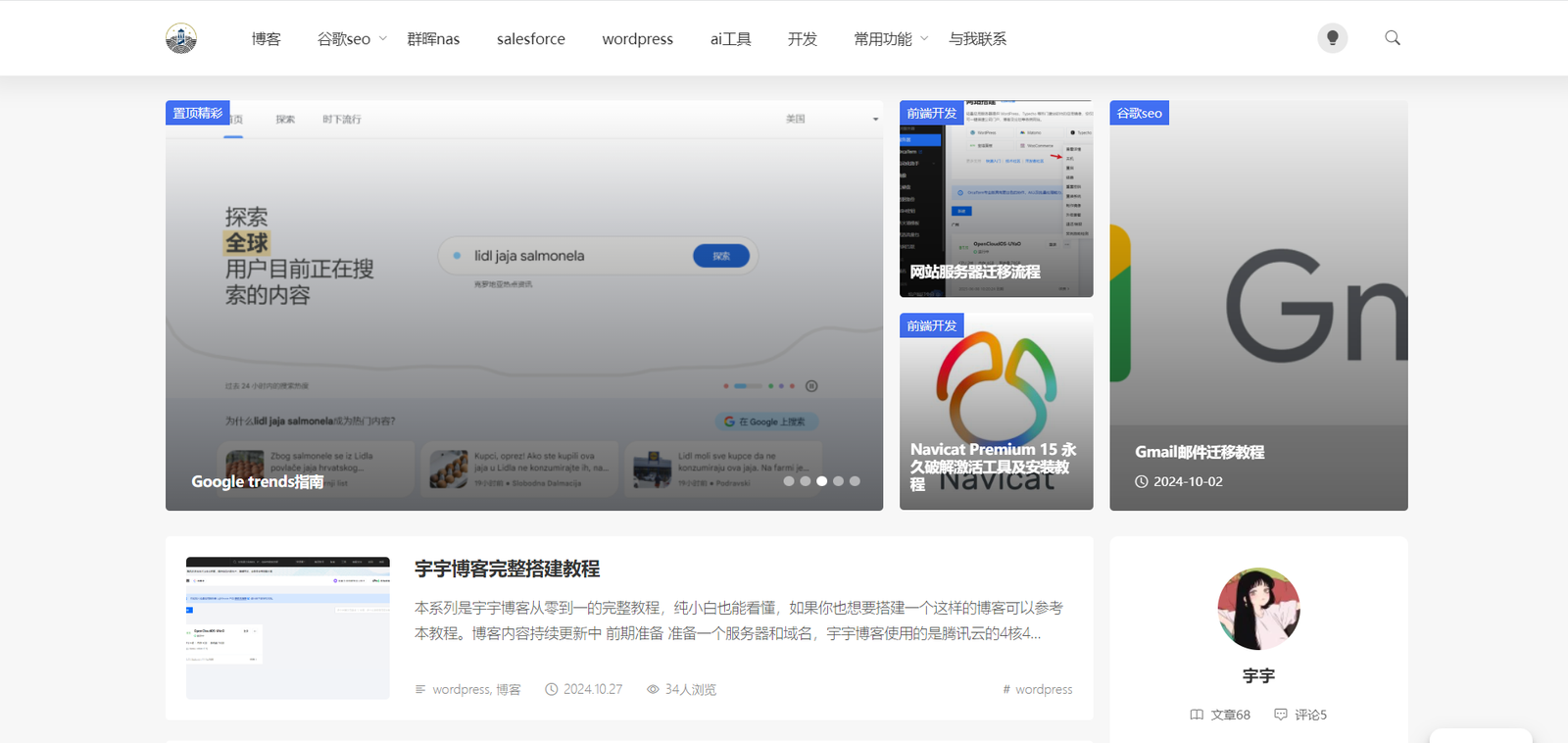The height and width of the screenshot is (743, 1568).
Task: Click the 34人浏览 view count text
Action: pos(691,689)
